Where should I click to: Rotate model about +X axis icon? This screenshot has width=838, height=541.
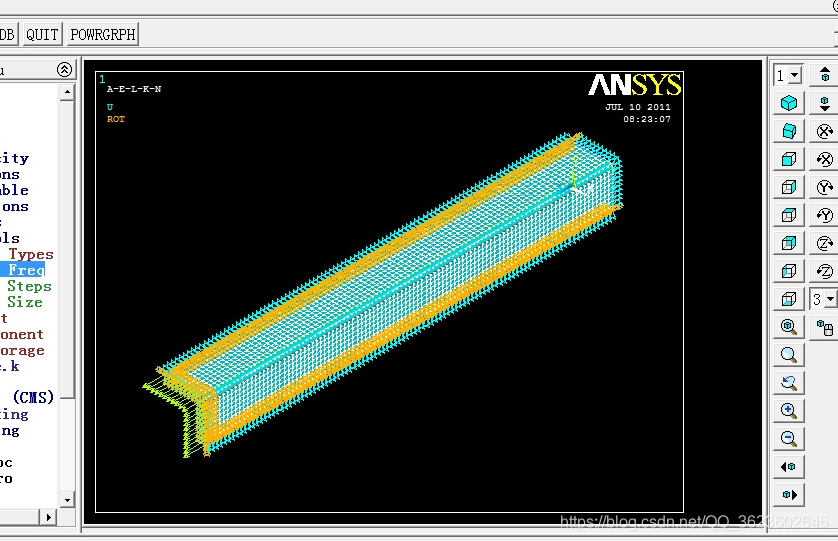click(825, 131)
